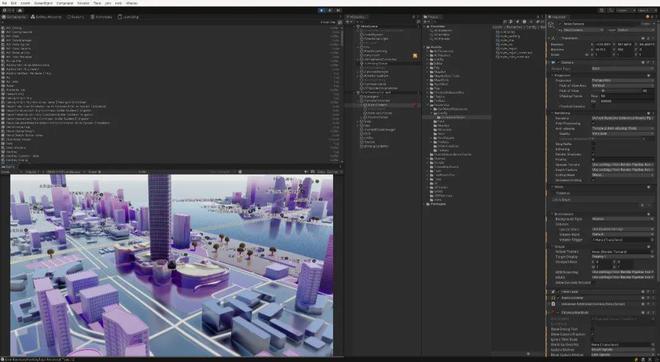
Task: Open Cinemachine Update Method dropdown
Action: tap(623, 349)
